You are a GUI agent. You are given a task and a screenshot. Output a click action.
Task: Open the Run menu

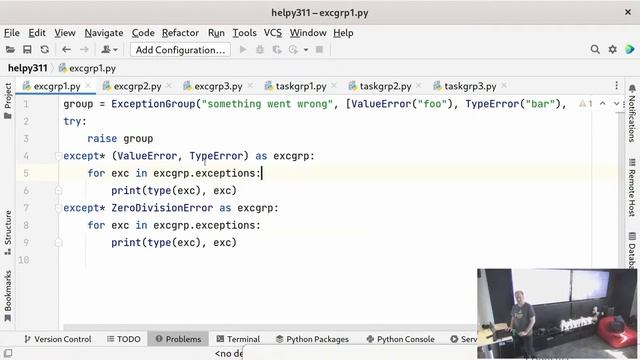[x=216, y=33]
